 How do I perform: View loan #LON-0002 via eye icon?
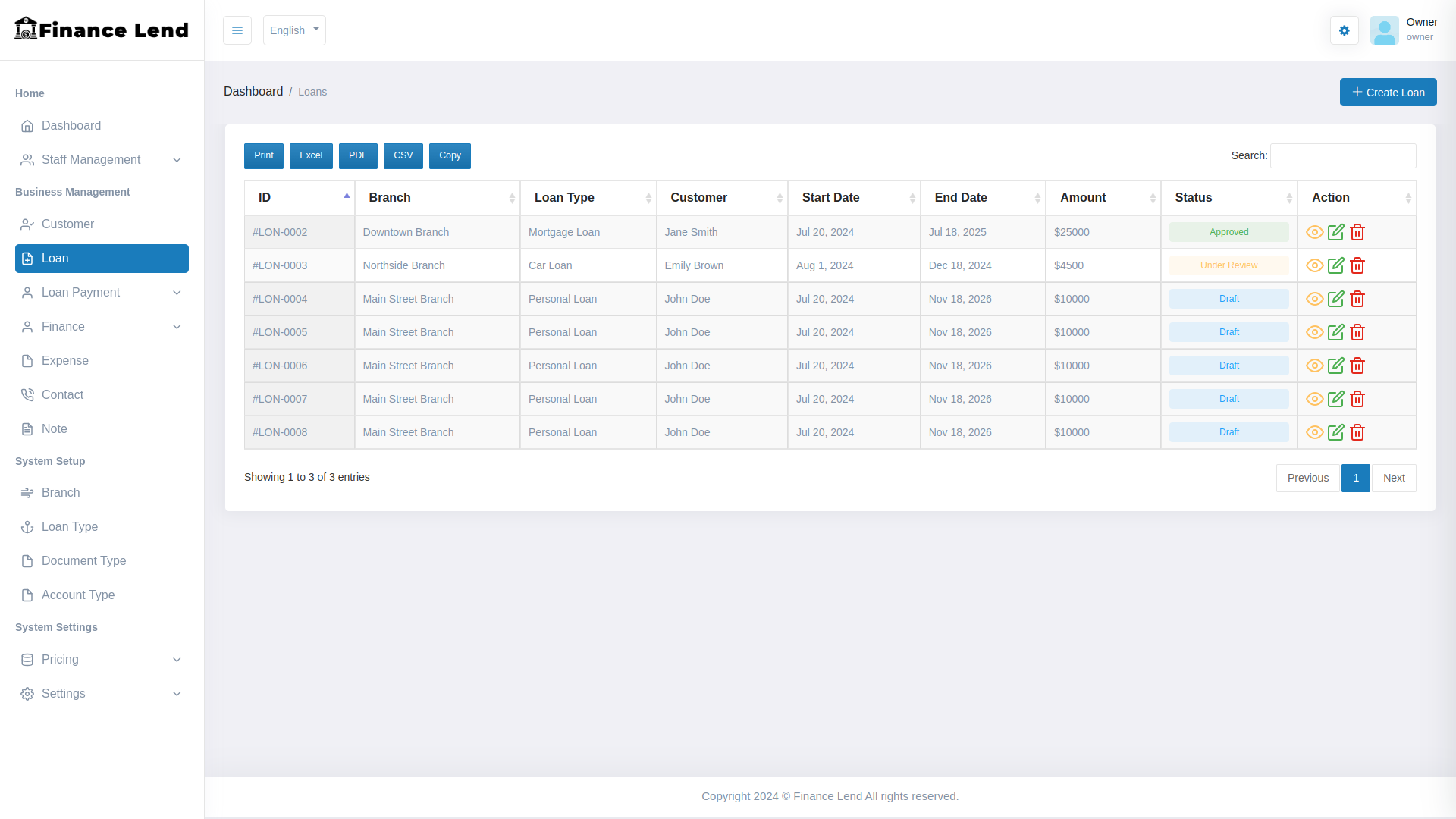[x=1314, y=232]
